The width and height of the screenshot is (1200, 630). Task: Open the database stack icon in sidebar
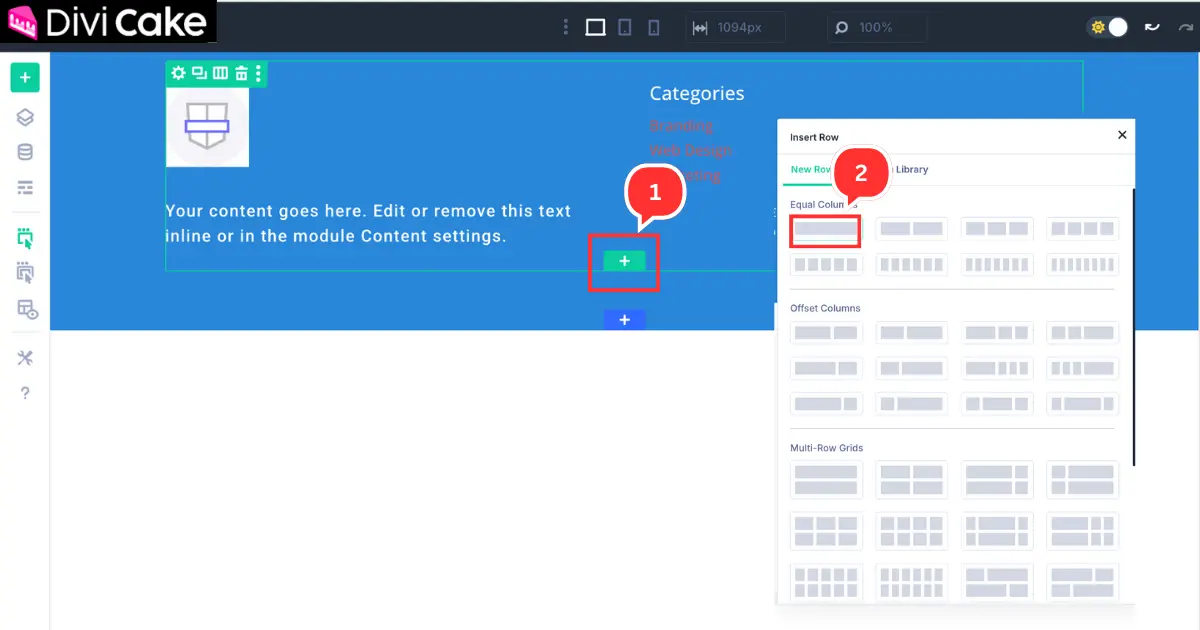point(25,152)
